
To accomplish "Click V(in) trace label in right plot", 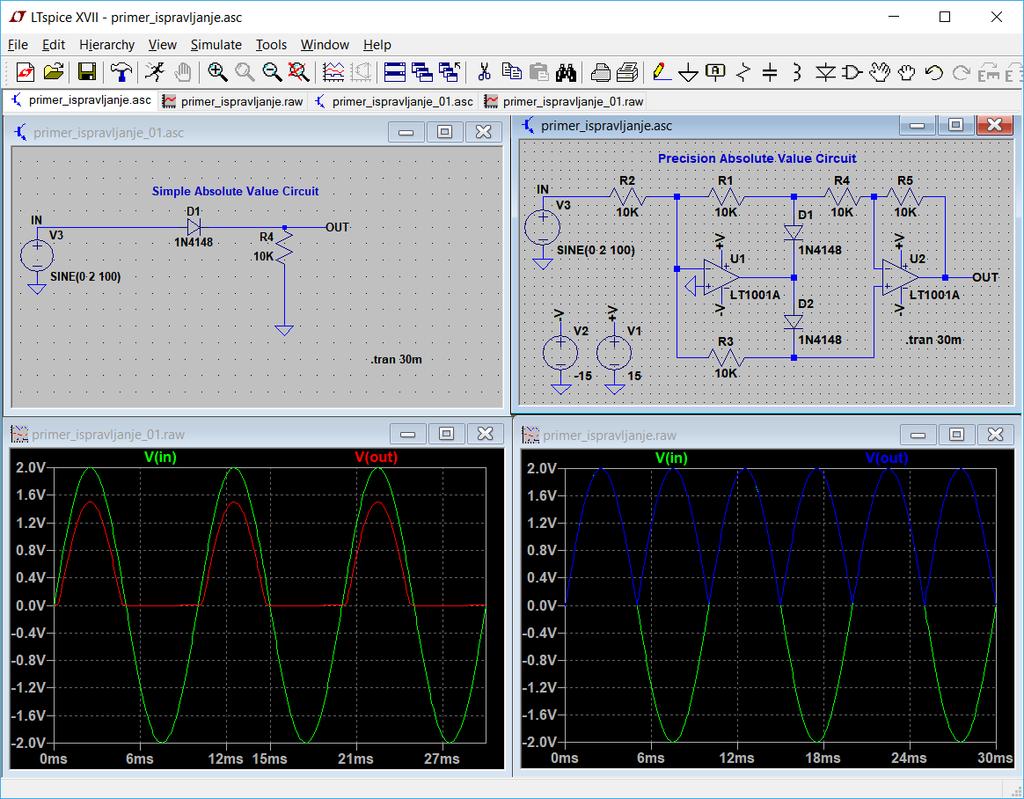I will [x=671, y=457].
